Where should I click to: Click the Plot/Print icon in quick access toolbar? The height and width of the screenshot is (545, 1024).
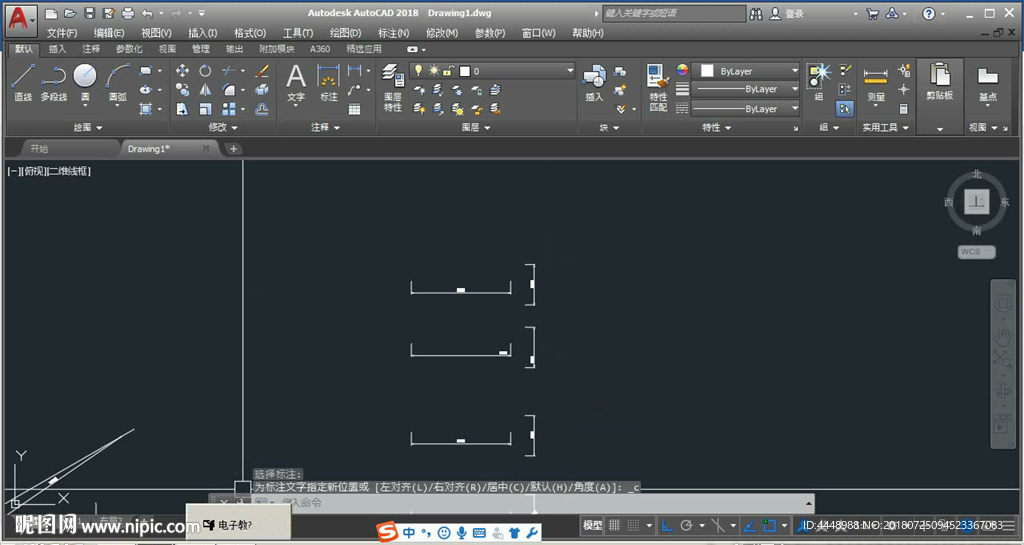click(128, 13)
